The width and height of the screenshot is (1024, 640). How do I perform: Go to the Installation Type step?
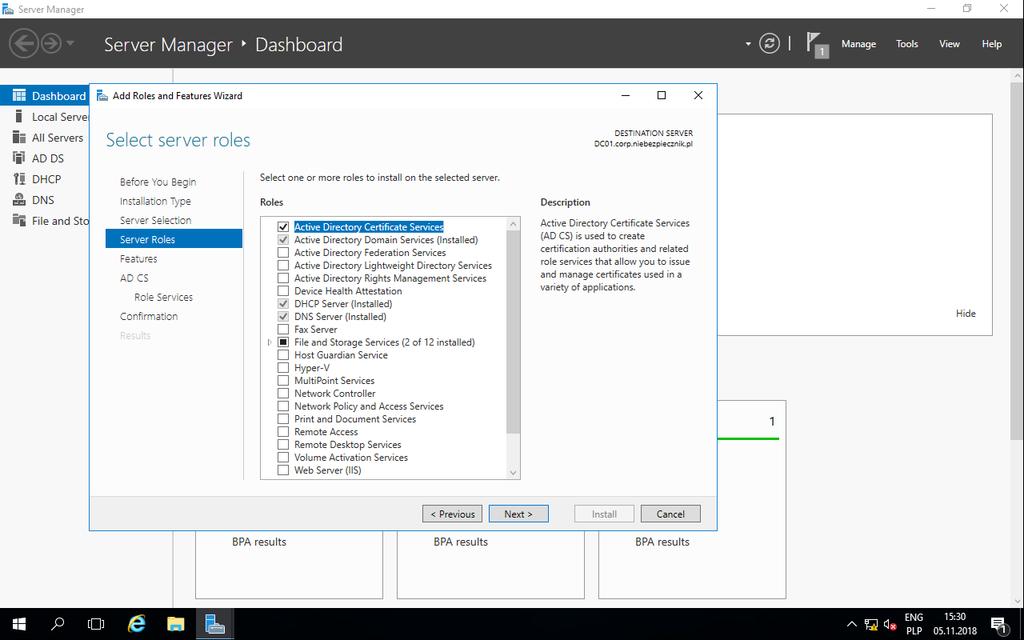pyautogui.click(x=155, y=201)
